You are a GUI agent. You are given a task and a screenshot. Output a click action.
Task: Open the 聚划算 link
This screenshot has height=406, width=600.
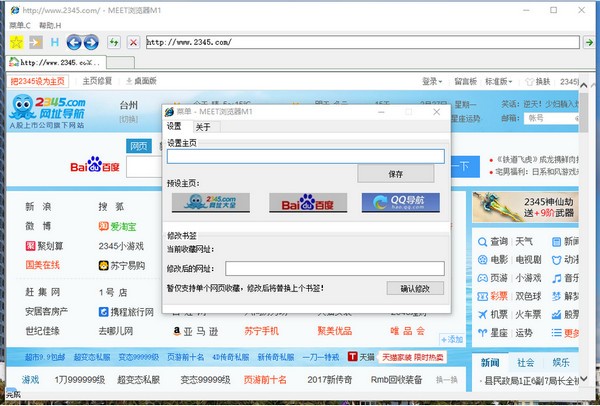[x=44, y=246]
